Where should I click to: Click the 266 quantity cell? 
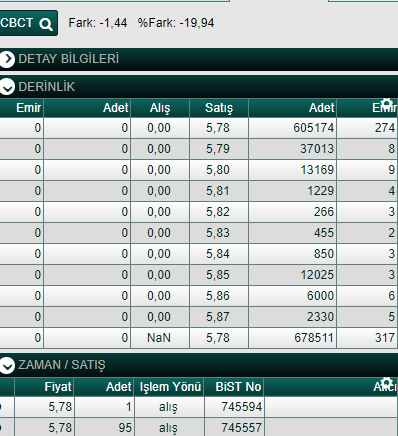(292, 212)
